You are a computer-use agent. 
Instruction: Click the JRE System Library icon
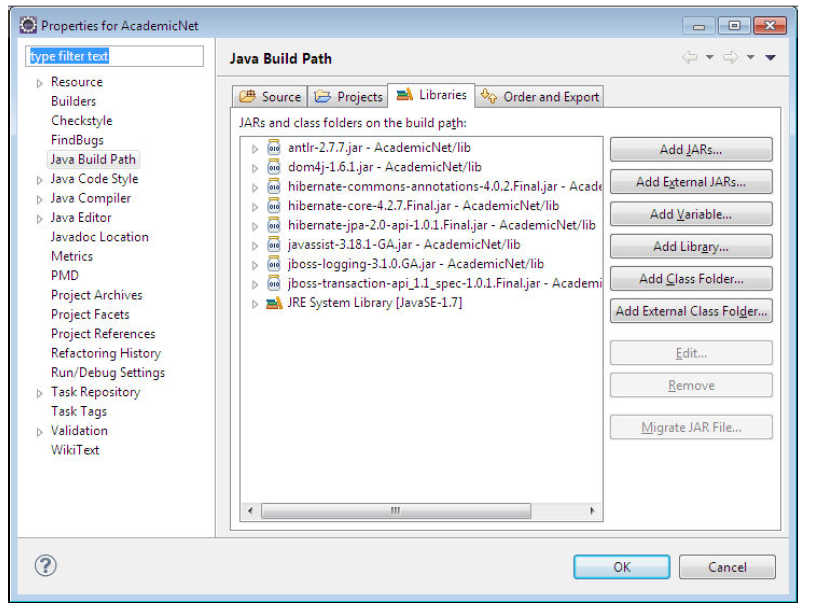[x=274, y=303]
